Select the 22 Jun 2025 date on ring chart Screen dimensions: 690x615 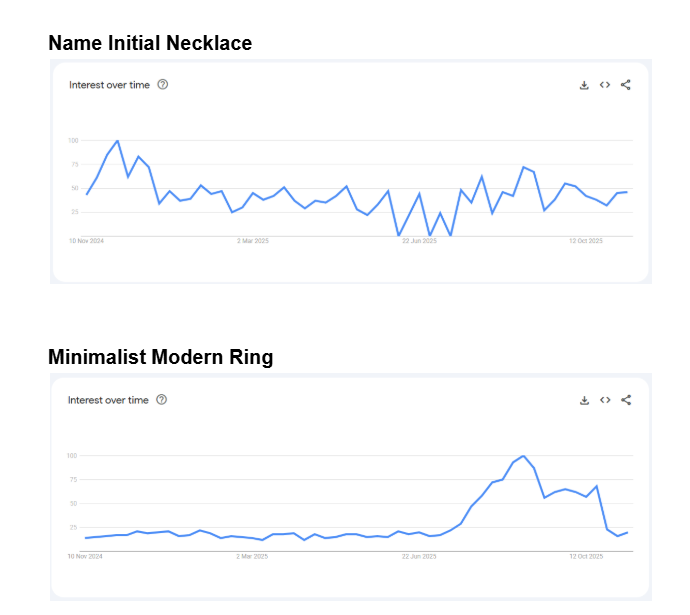click(x=421, y=556)
